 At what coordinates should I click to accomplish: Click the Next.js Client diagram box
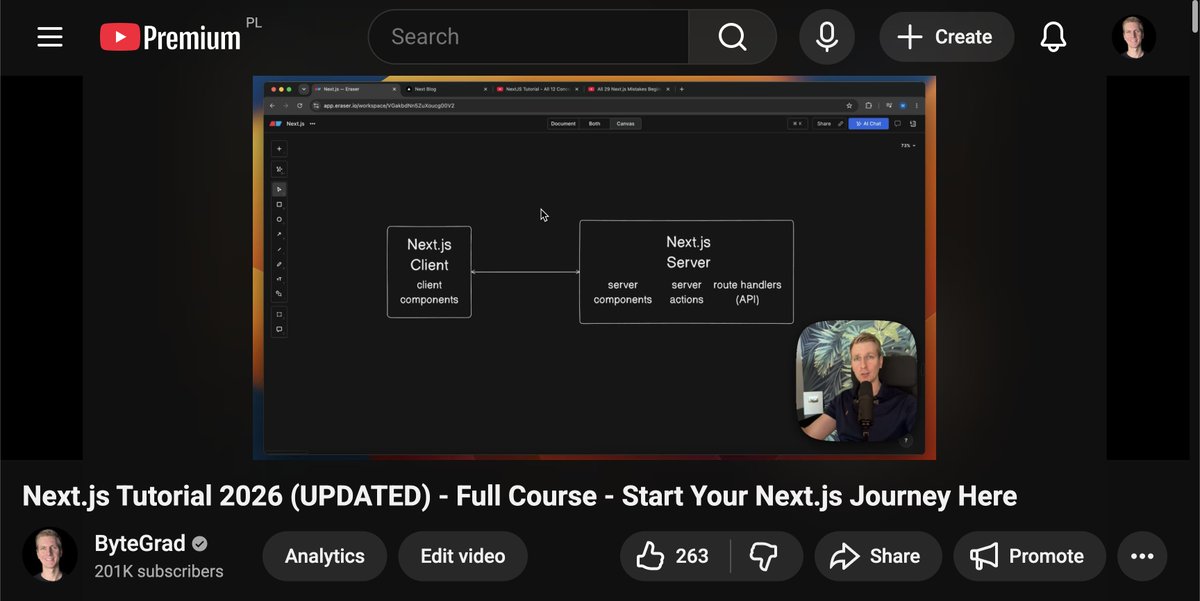tap(429, 272)
